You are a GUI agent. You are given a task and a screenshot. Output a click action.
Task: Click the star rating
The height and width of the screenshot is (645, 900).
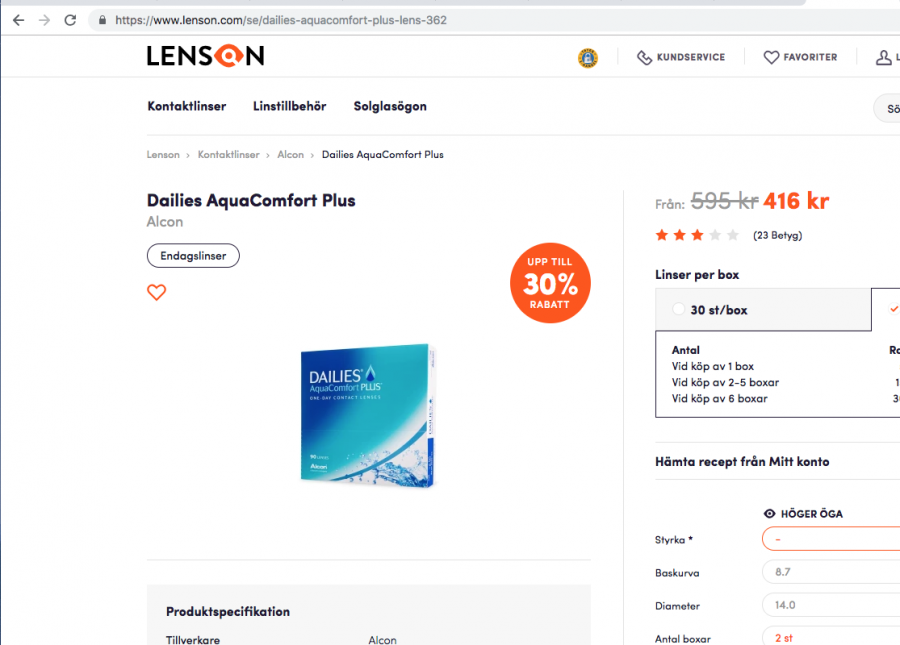coord(697,236)
